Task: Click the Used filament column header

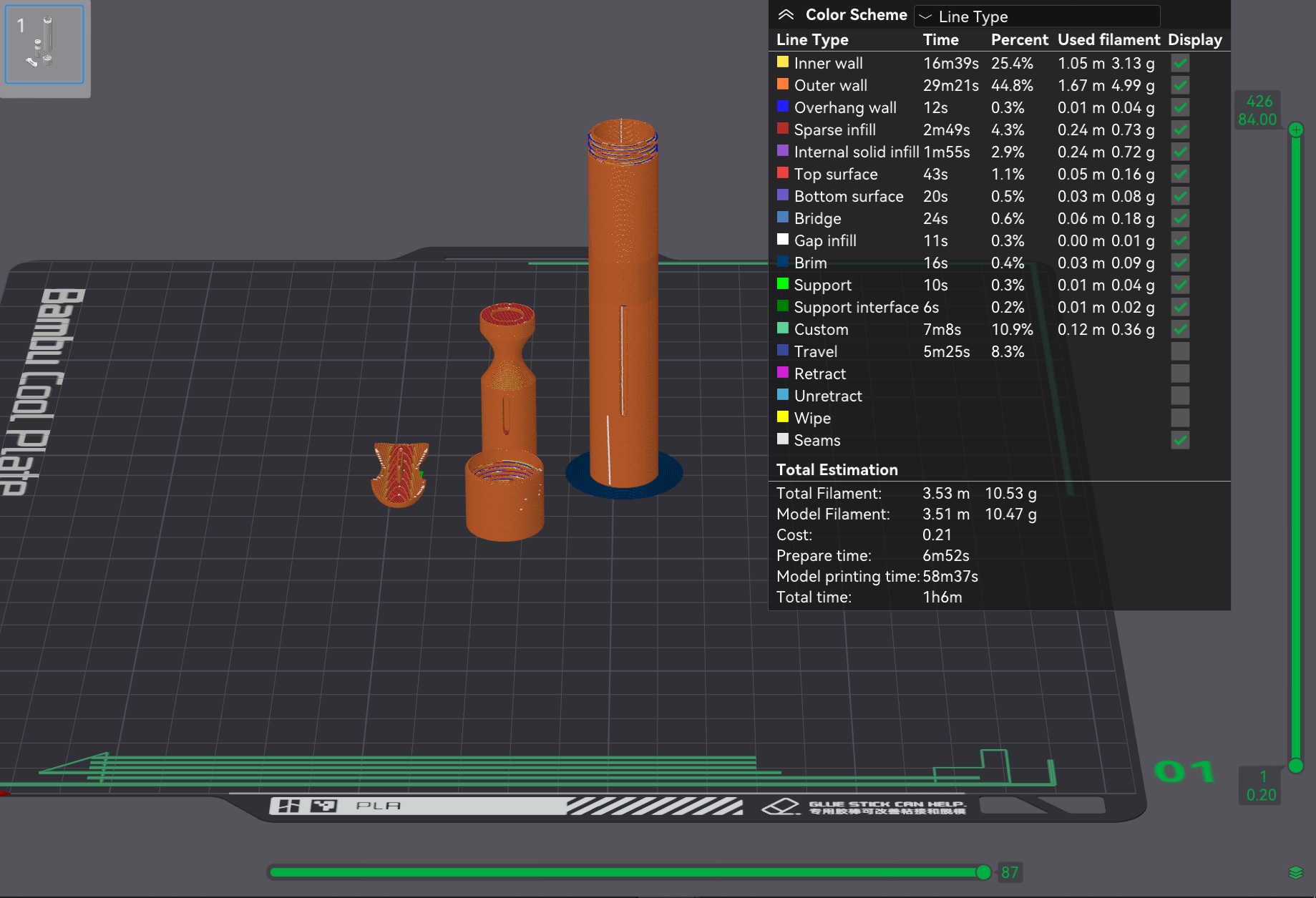Action: point(1108,39)
